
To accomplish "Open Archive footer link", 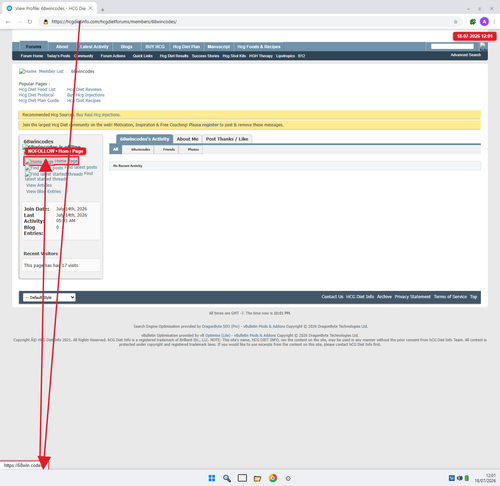I will [384, 297].
